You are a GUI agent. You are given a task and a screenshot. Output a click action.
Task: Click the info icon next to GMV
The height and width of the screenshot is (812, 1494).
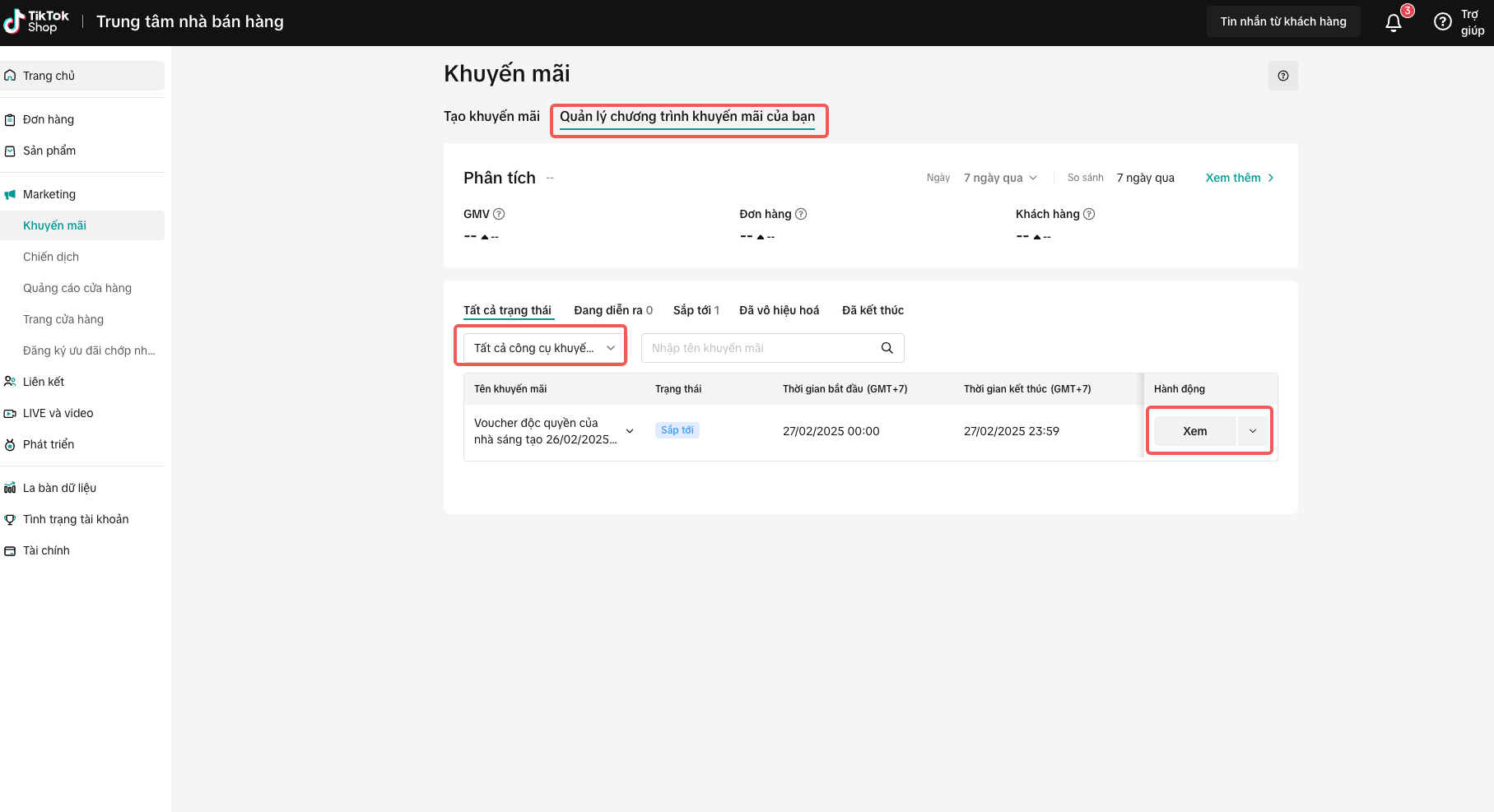499,214
